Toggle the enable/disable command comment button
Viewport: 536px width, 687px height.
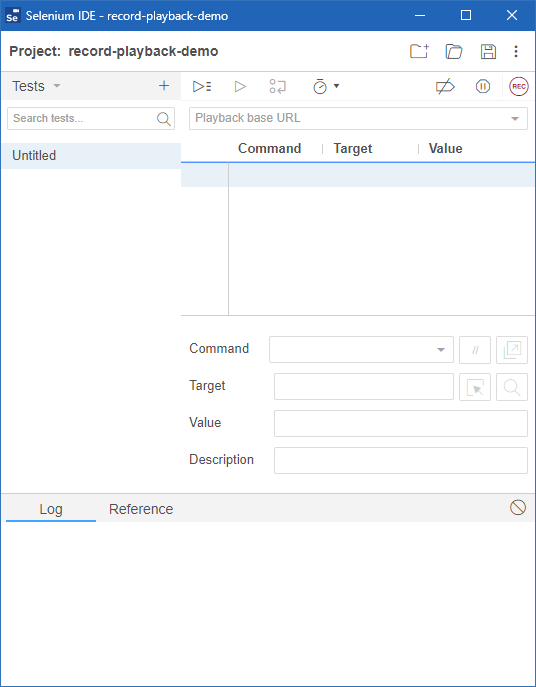pyautogui.click(x=475, y=350)
